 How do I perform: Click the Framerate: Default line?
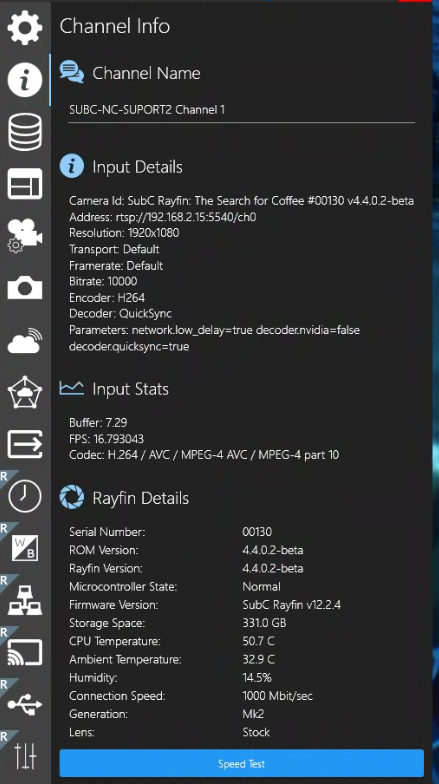pyautogui.click(x=116, y=266)
